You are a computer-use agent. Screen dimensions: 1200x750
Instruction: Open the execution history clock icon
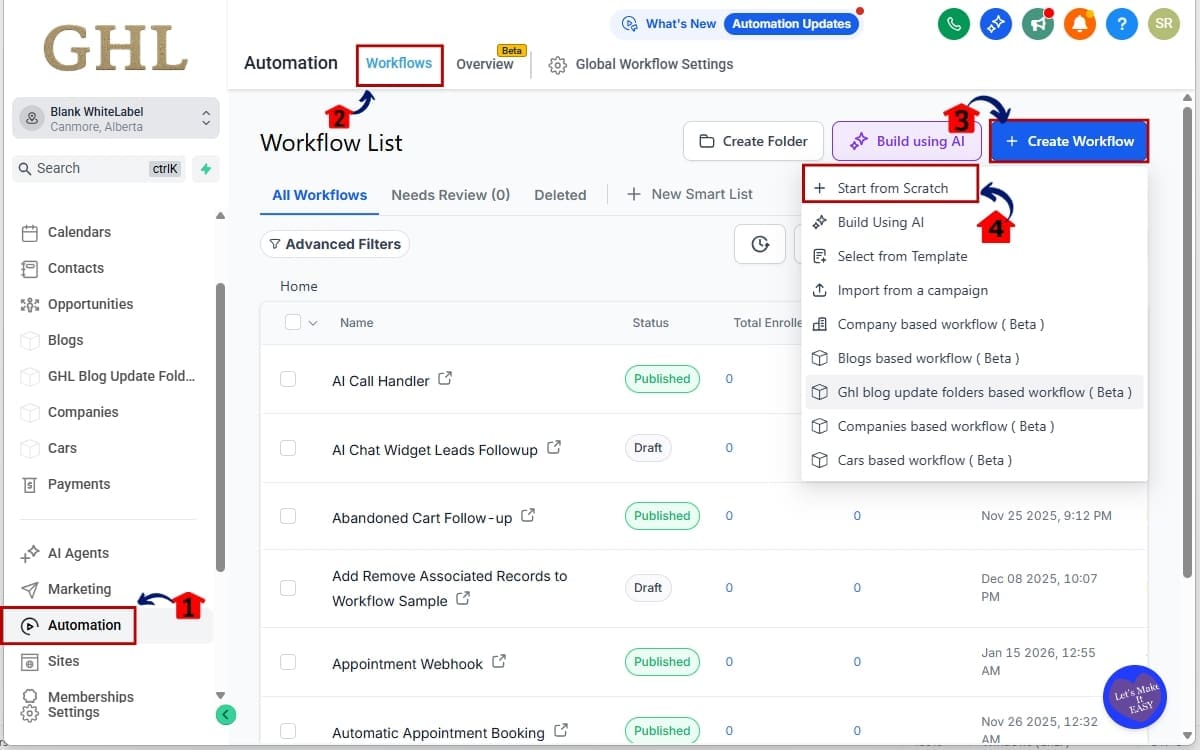[760, 243]
